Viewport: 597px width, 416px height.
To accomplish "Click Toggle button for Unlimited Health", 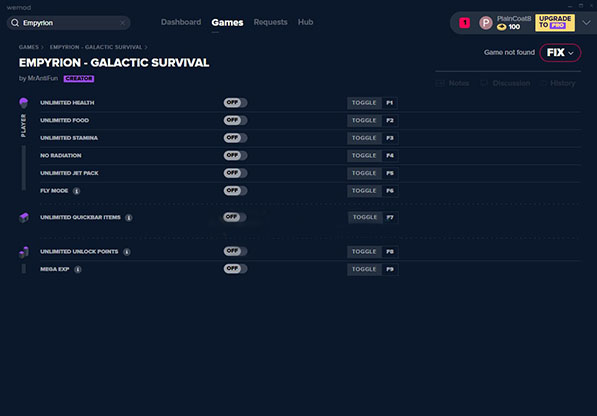I will click(x=364, y=103).
